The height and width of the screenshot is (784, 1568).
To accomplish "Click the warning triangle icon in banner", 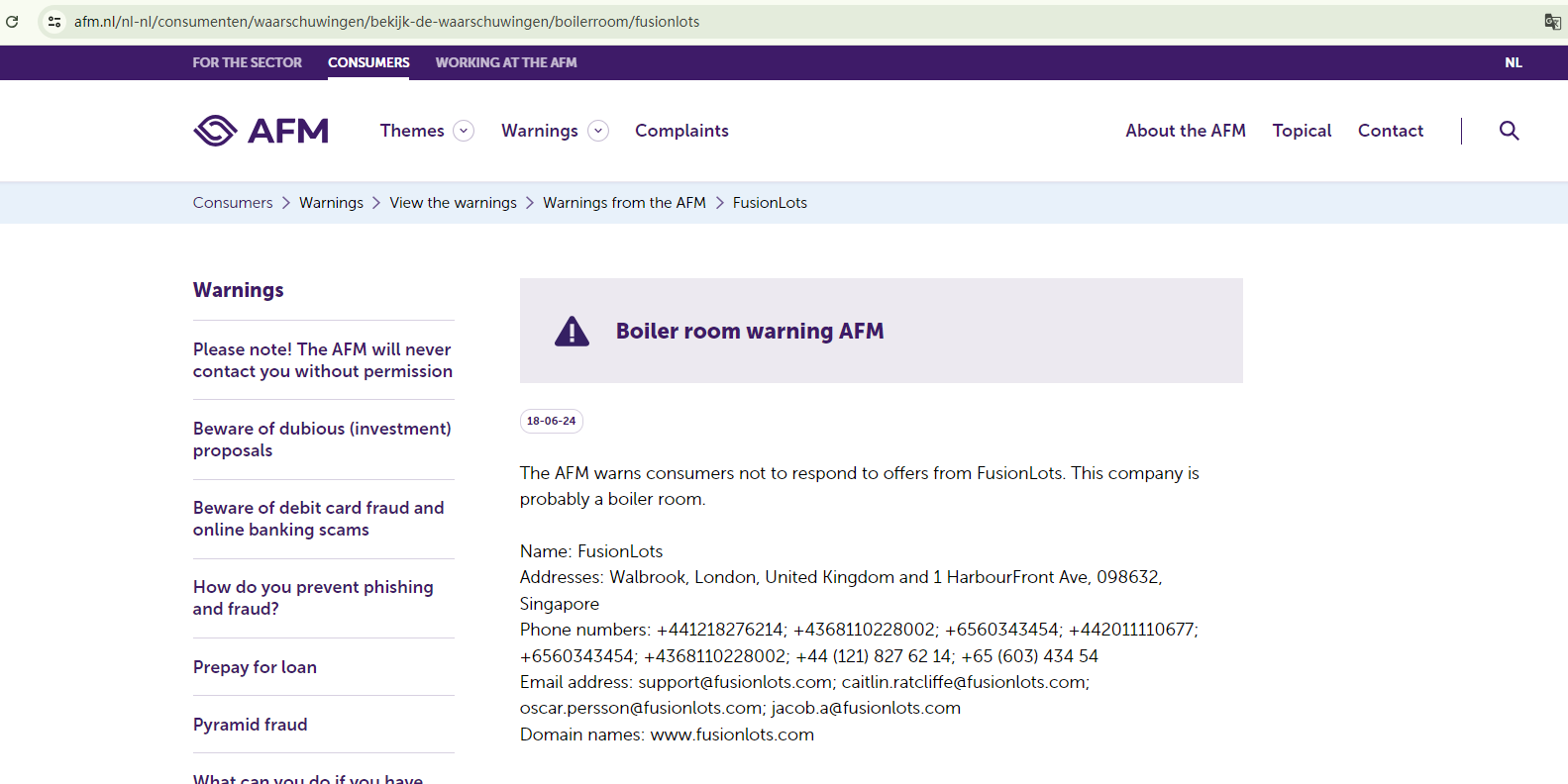I will coord(572,332).
